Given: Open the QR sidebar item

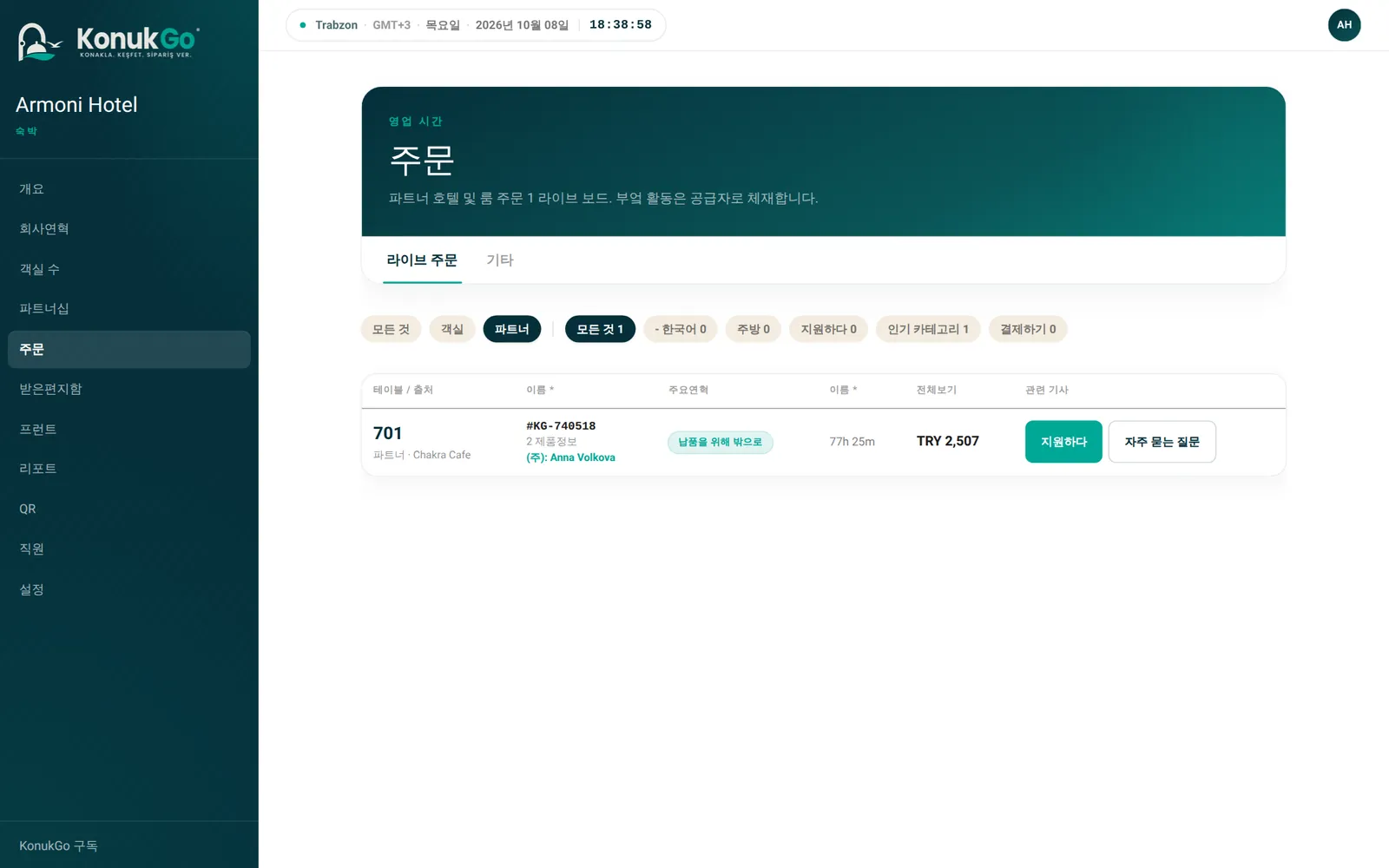Looking at the screenshot, I should [128, 510].
